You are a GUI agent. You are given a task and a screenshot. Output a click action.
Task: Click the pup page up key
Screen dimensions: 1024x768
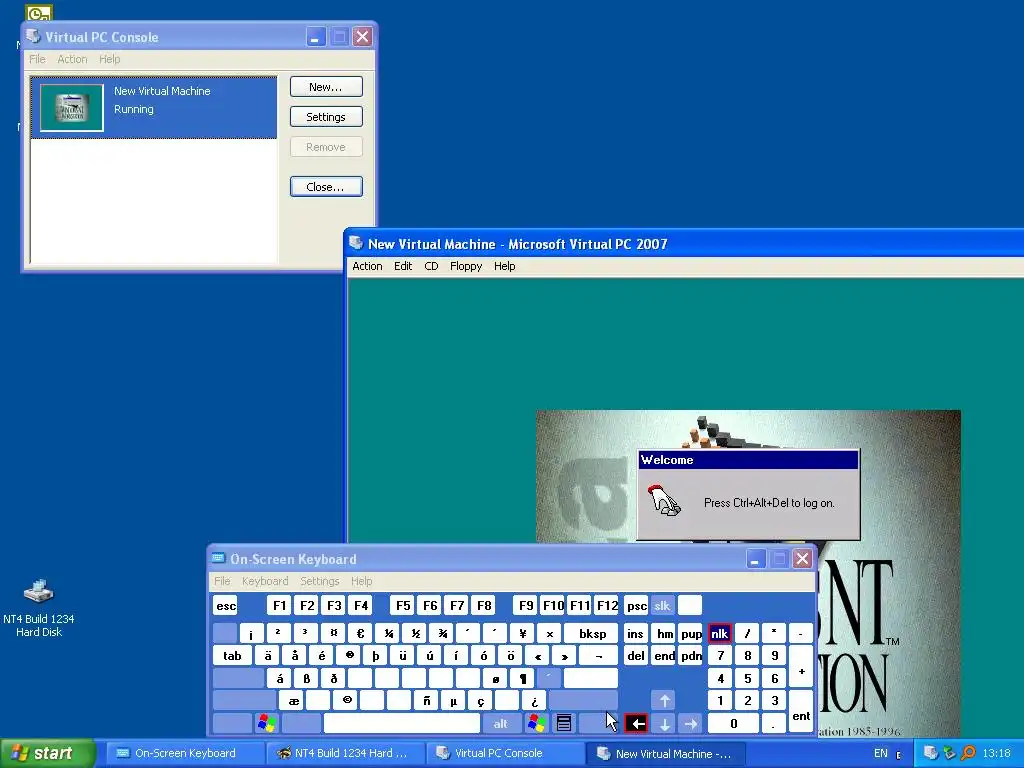(x=691, y=633)
